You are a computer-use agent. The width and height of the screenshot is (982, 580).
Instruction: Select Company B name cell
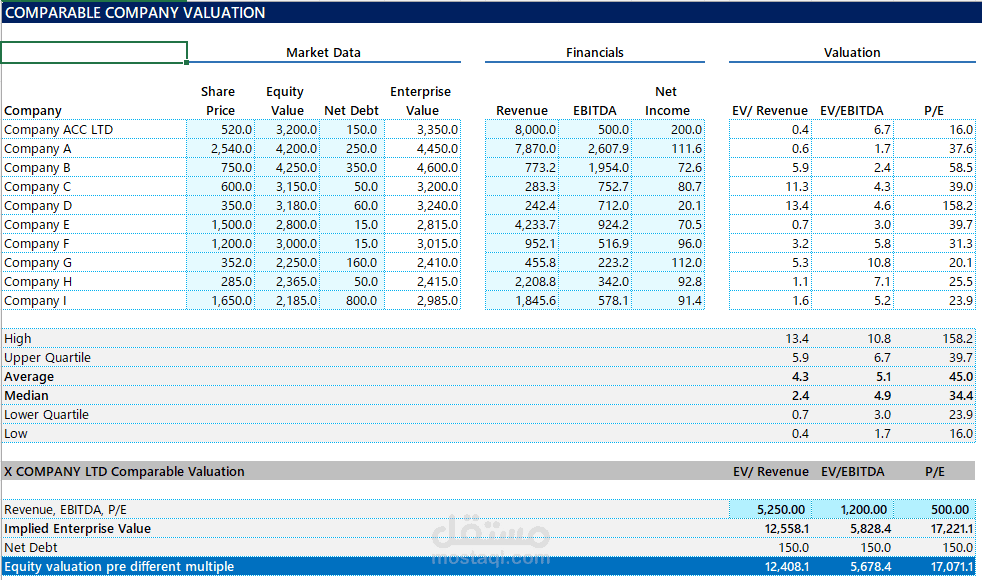pos(94,168)
